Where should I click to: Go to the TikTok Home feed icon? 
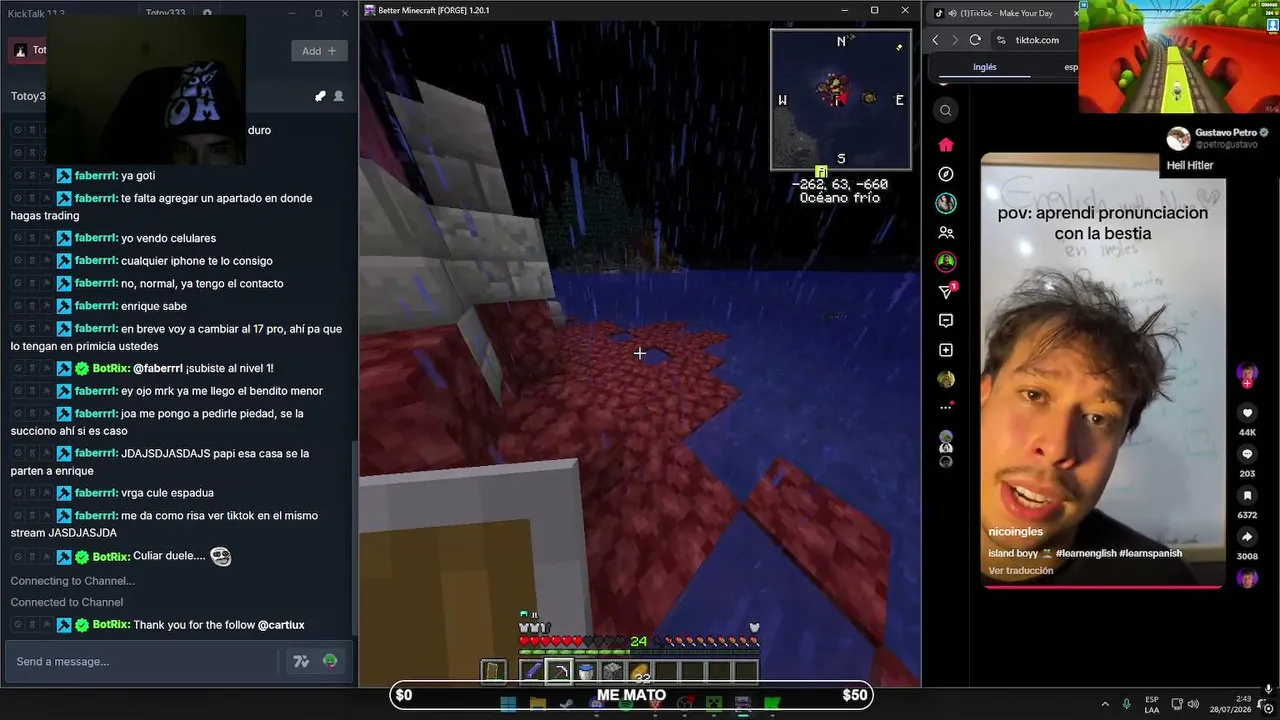pos(946,145)
